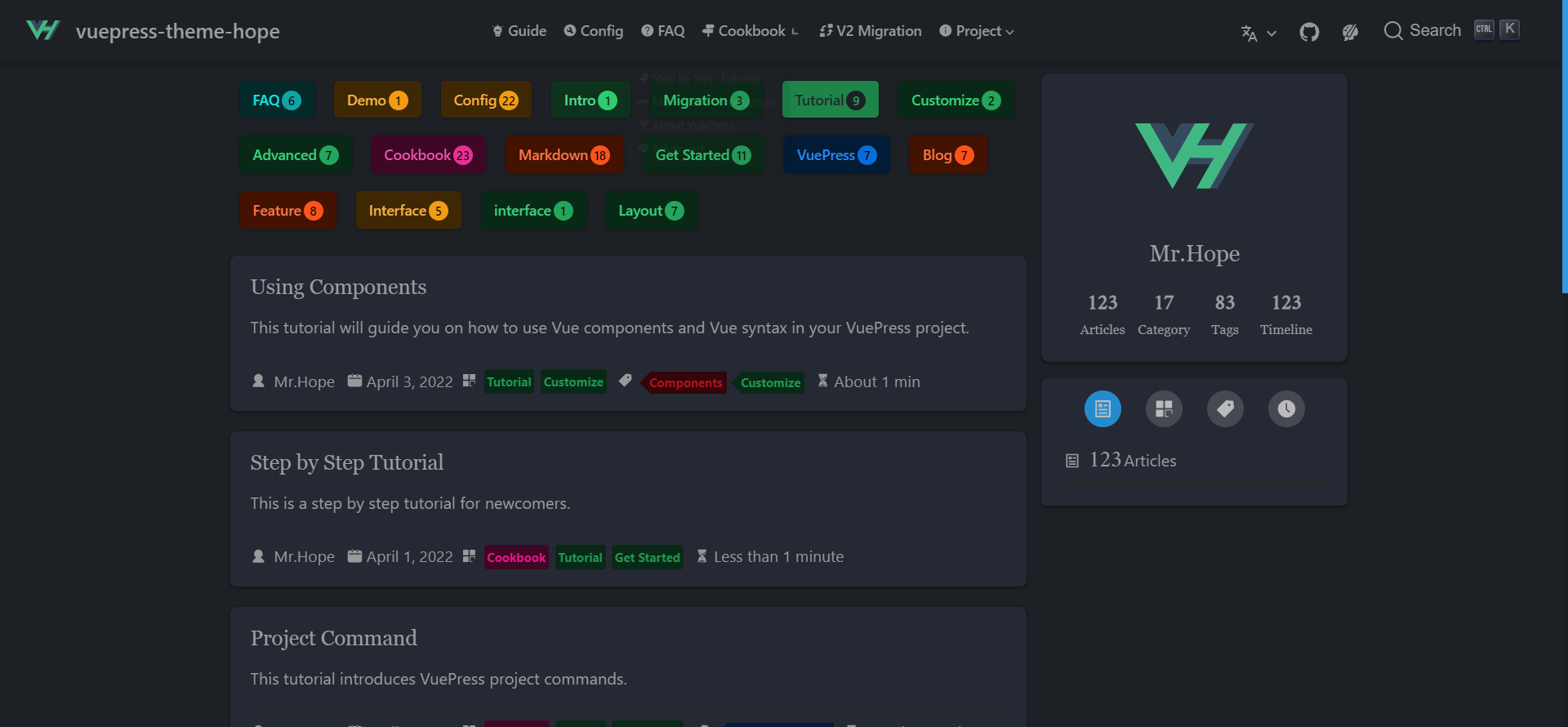The height and width of the screenshot is (727, 1568).
Task: Click the 123 Articles counter
Action: [1102, 314]
